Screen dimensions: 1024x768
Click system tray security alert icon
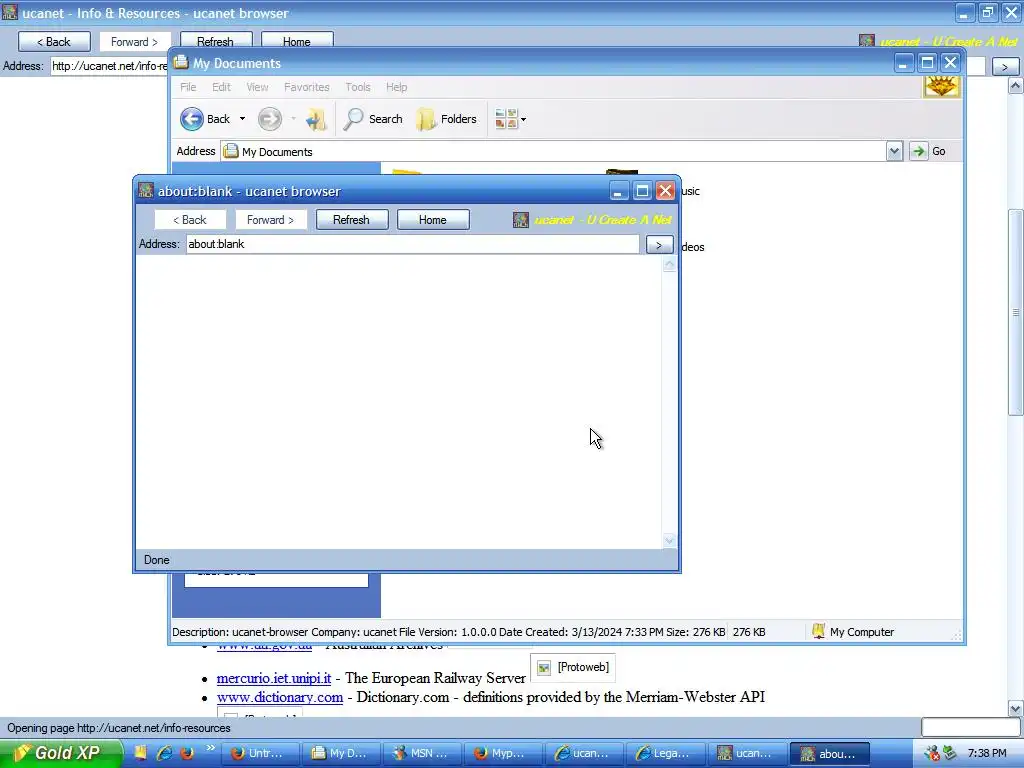tap(932, 753)
